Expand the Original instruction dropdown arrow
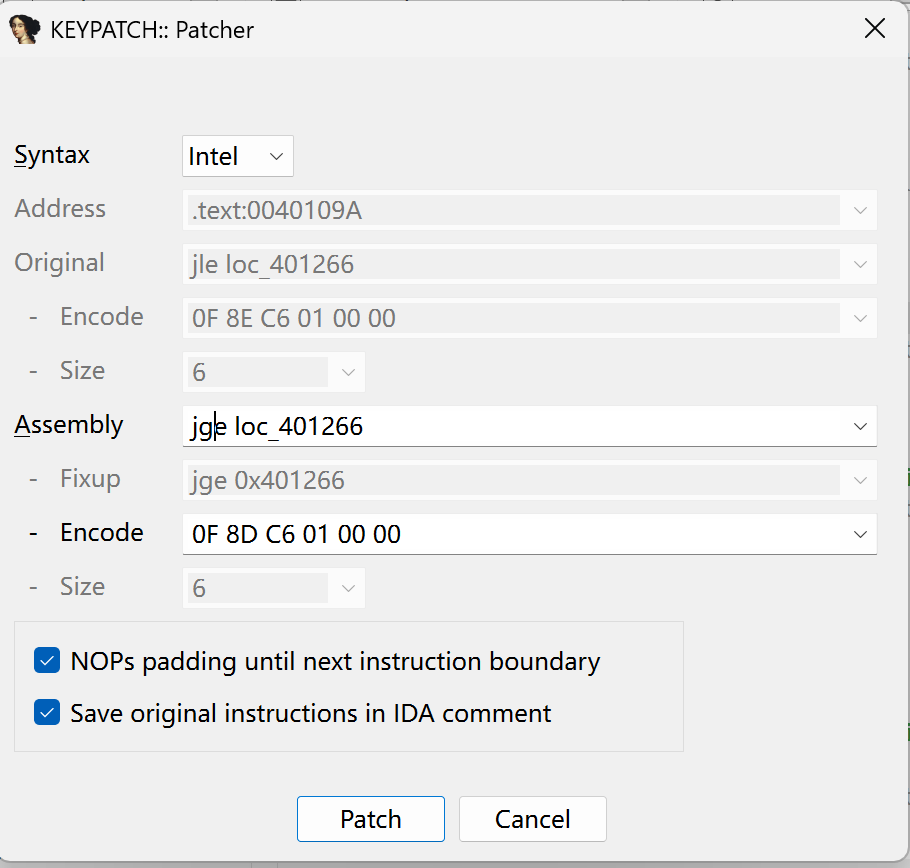 tap(860, 264)
